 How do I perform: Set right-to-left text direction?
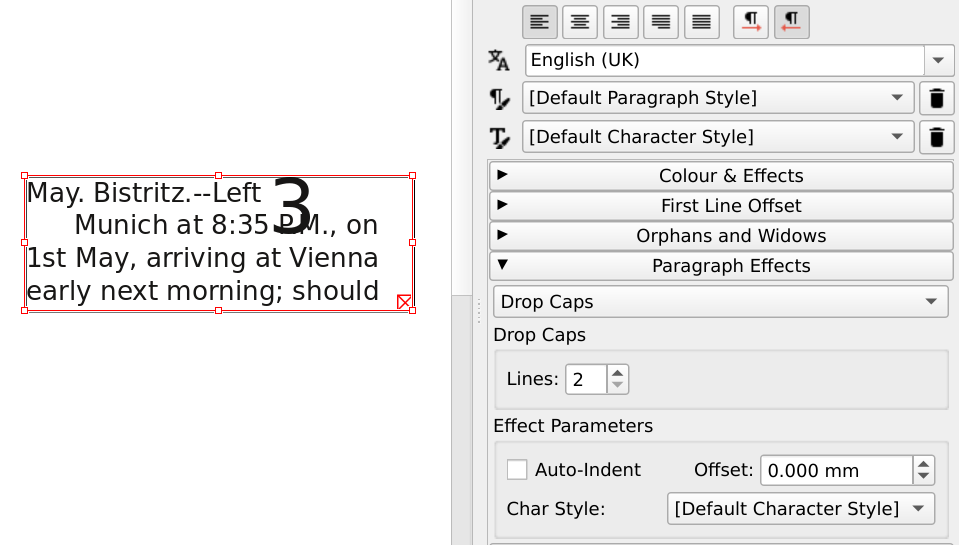pyautogui.click(x=791, y=21)
